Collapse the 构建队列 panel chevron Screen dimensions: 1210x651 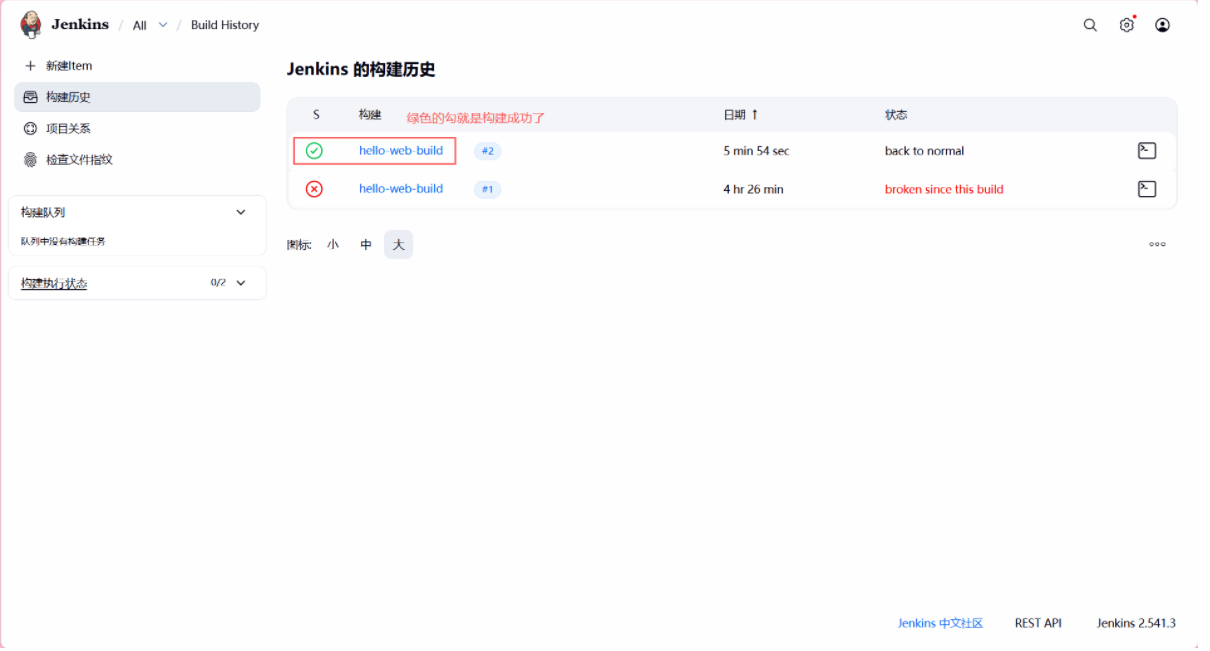coord(240,212)
